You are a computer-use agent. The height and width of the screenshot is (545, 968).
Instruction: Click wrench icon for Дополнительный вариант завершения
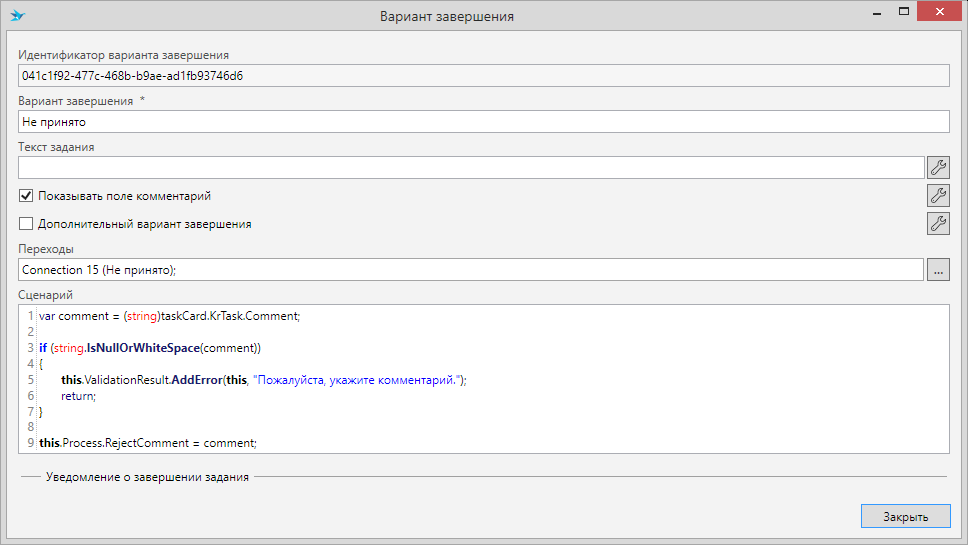click(937, 223)
